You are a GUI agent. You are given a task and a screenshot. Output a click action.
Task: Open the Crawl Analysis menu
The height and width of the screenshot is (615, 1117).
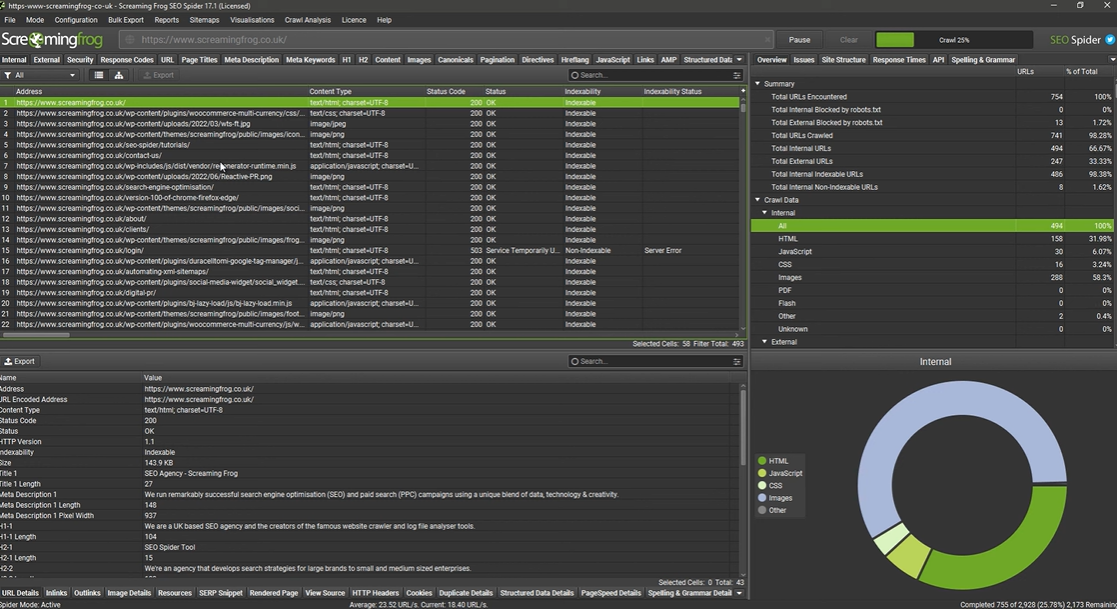point(308,20)
